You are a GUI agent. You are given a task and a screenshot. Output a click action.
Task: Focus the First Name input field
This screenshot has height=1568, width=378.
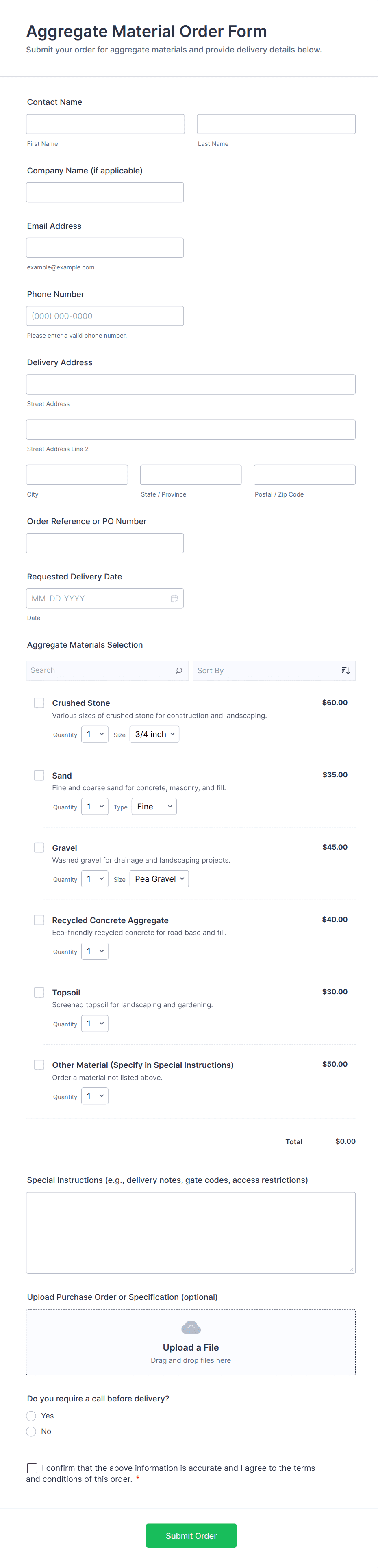(x=105, y=124)
